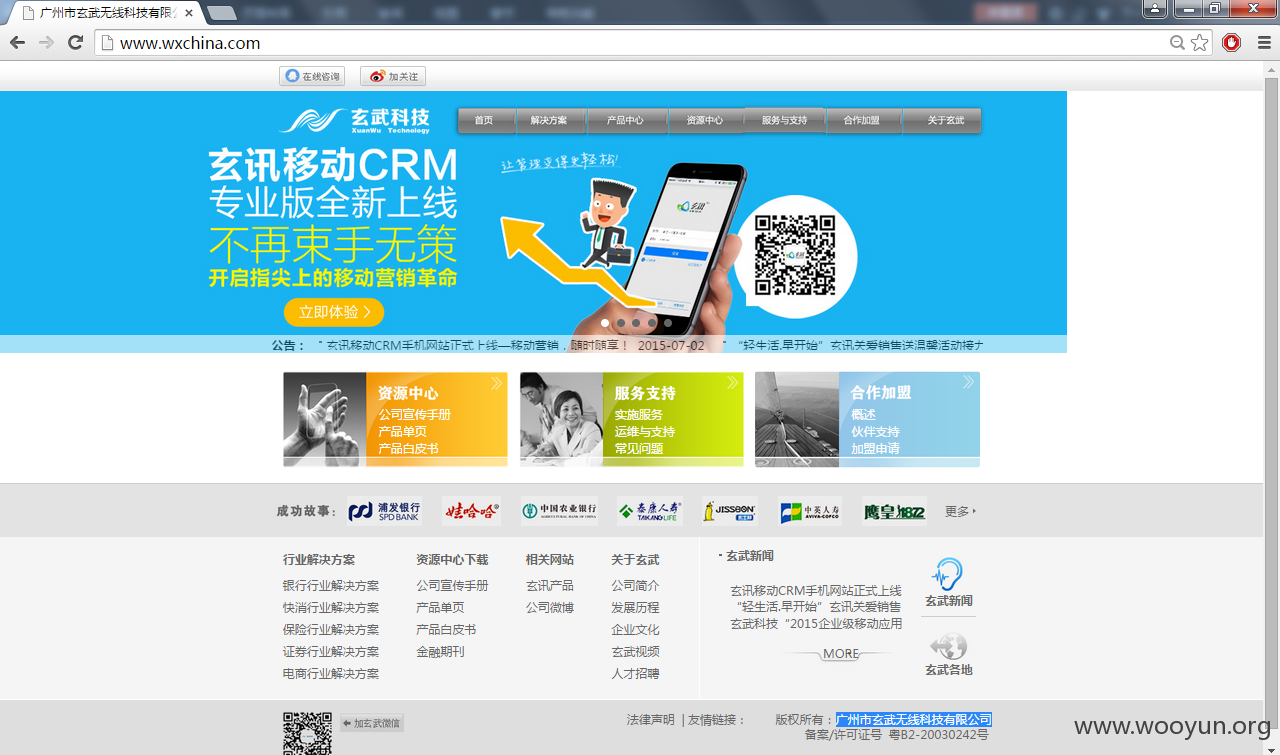
Task: Click the 鹰皇 success story logo
Action: pos(894,511)
